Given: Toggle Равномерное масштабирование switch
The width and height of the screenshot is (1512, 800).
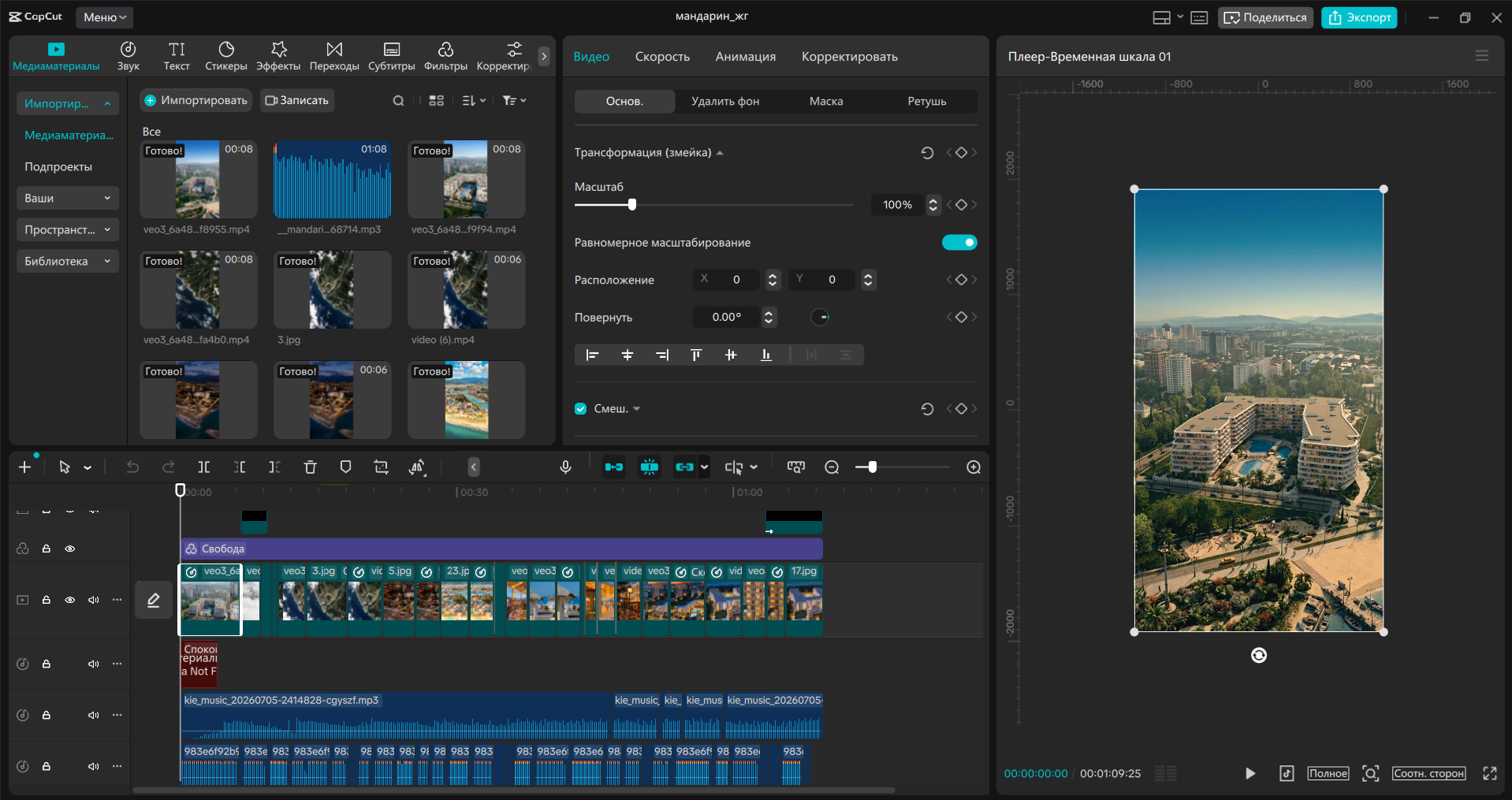Looking at the screenshot, I should [x=959, y=243].
